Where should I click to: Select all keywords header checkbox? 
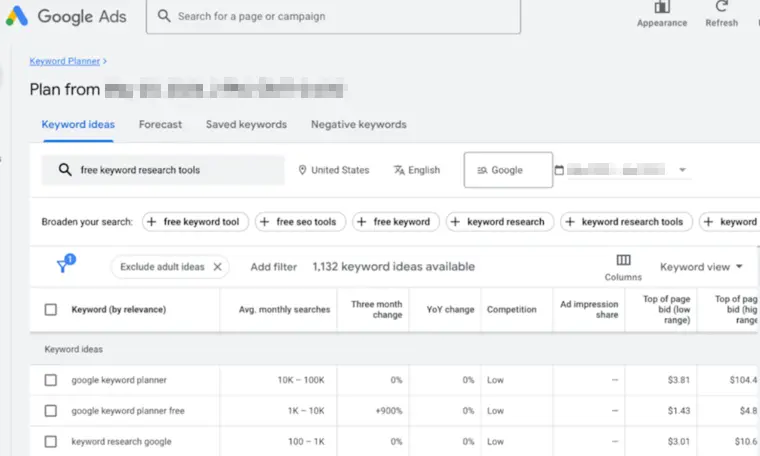(51, 309)
